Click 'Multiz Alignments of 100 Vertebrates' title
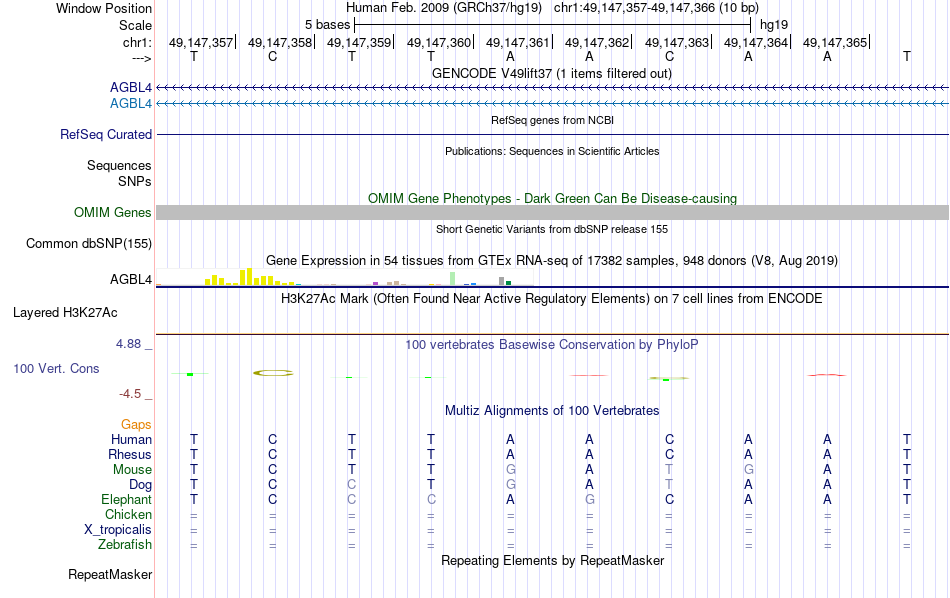The height and width of the screenshot is (598, 950). (x=552, y=411)
